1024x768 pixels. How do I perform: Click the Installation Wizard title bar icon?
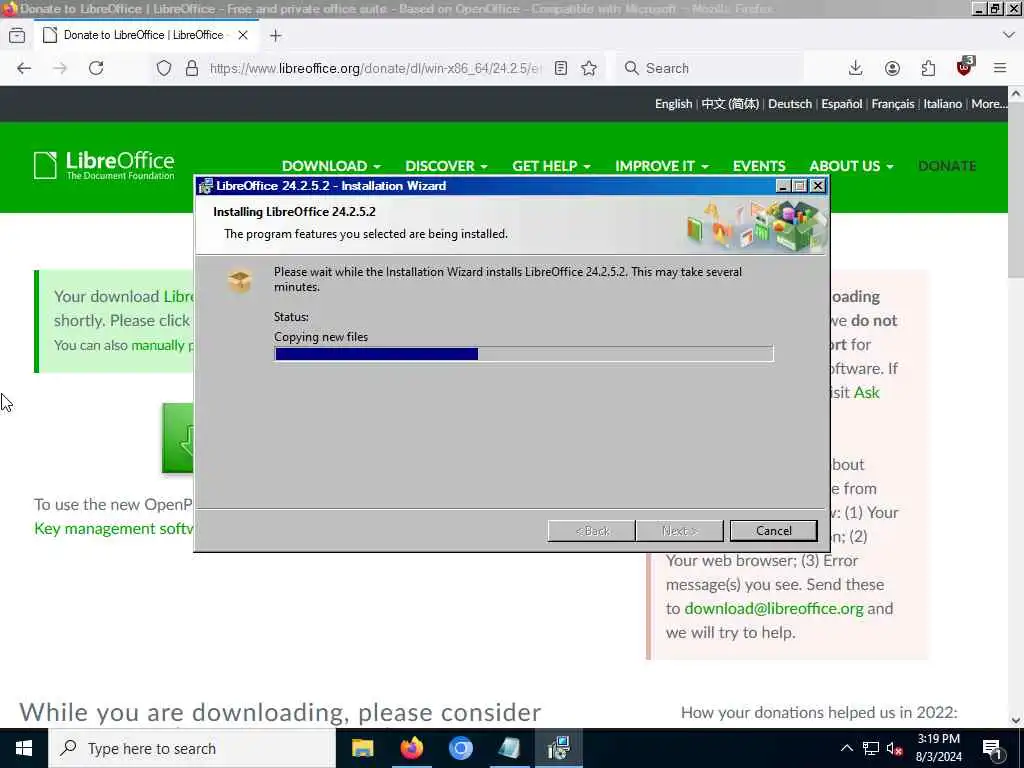click(x=206, y=186)
